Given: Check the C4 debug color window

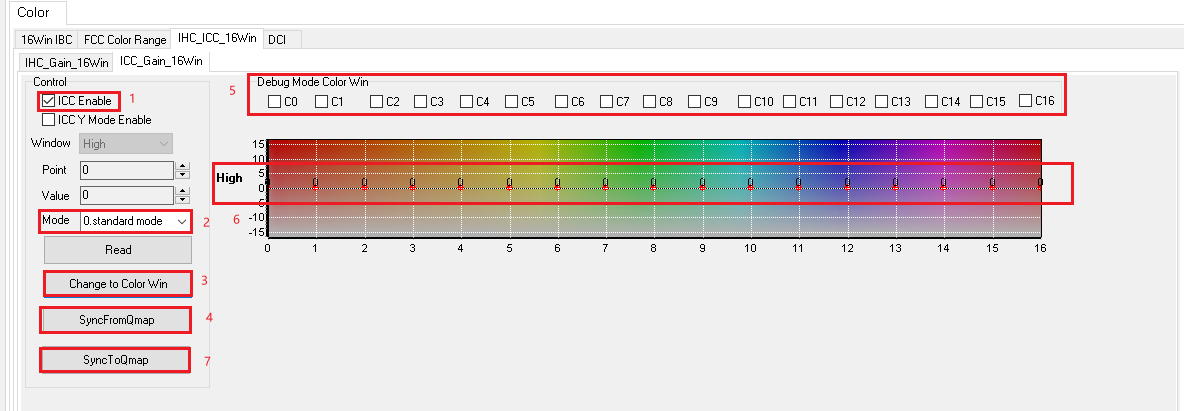Looking at the screenshot, I should [x=467, y=101].
